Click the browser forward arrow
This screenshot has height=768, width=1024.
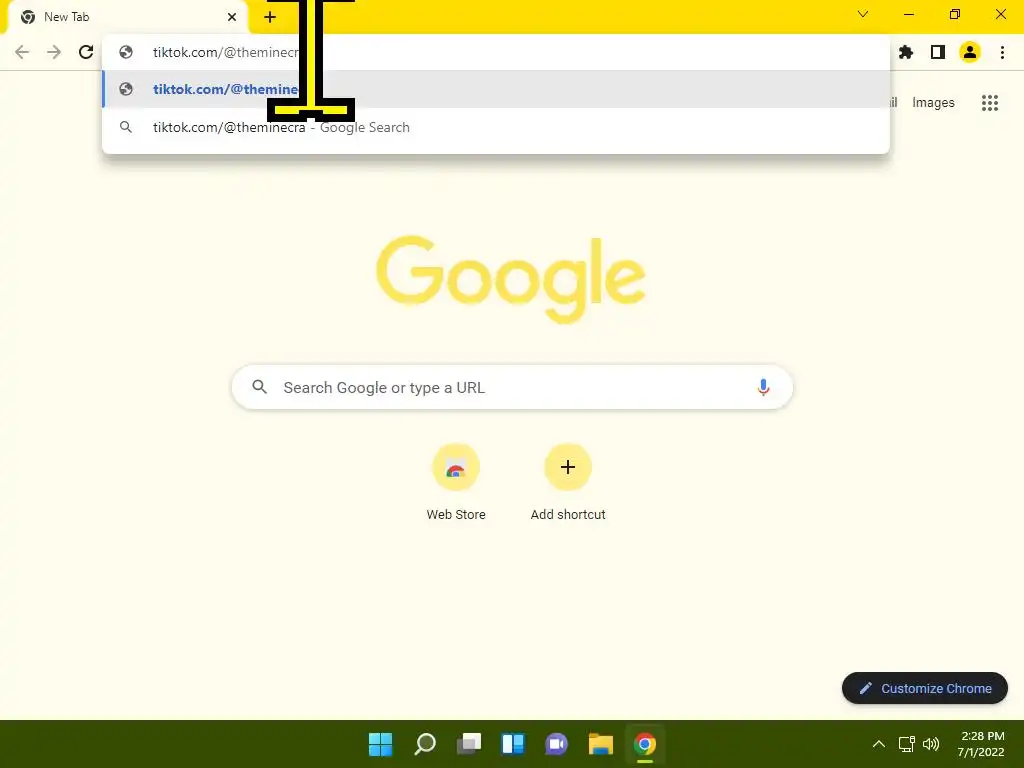tap(54, 52)
